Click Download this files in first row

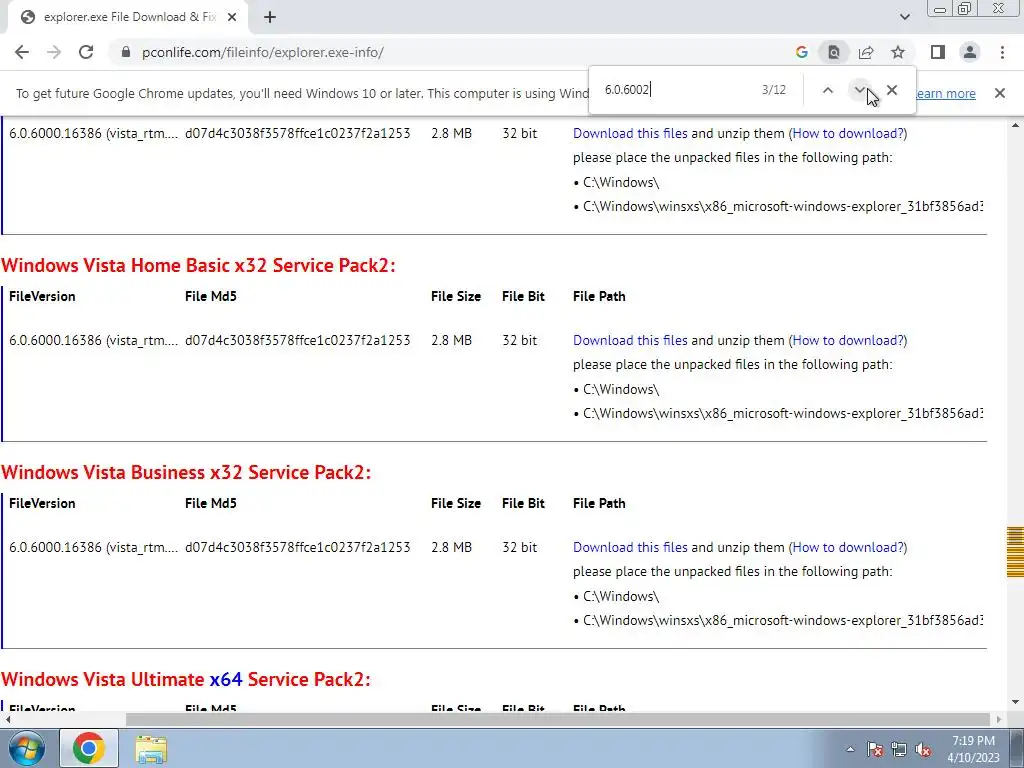(x=630, y=133)
